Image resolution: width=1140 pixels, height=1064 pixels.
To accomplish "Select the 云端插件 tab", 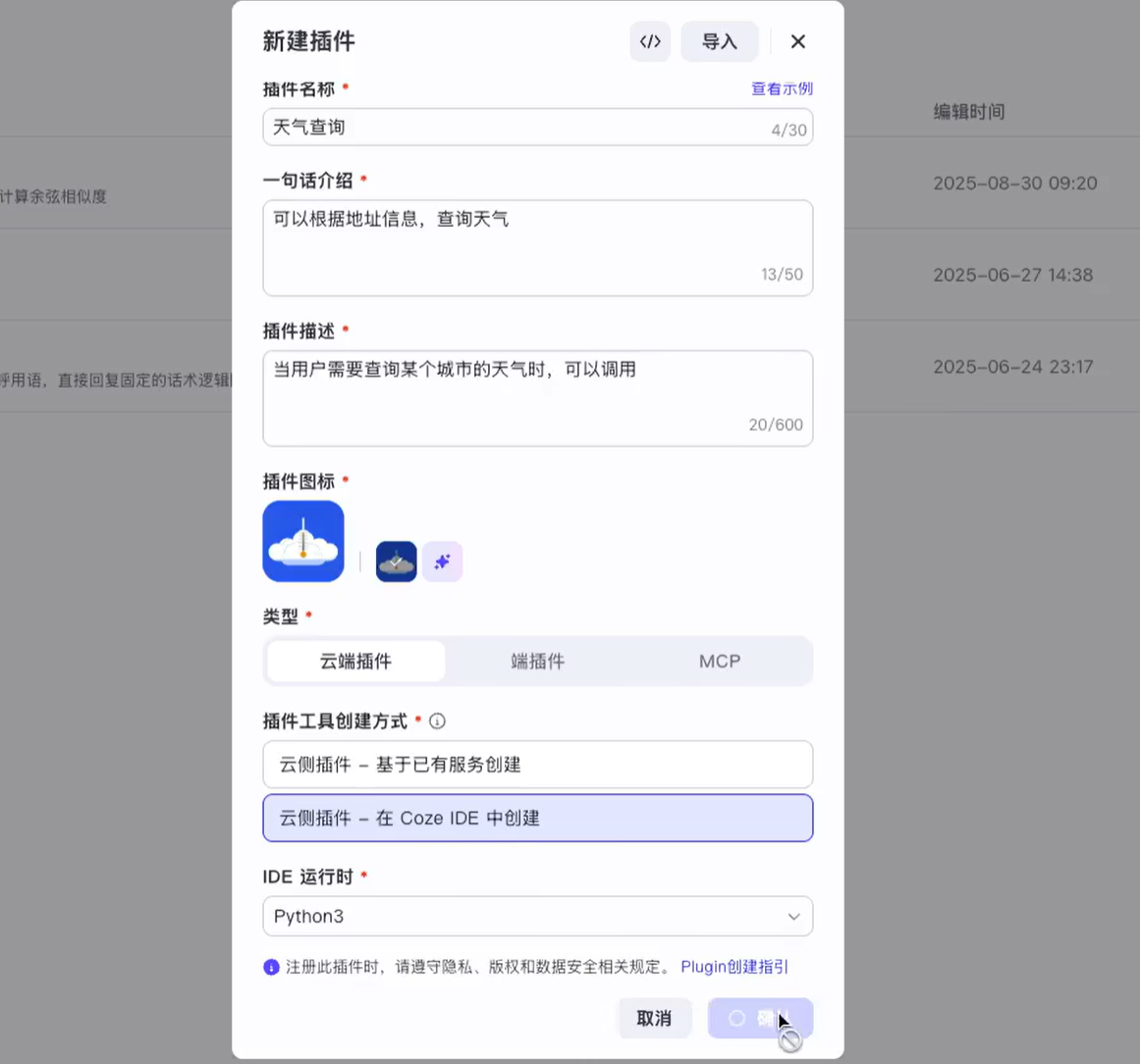I will [354, 661].
